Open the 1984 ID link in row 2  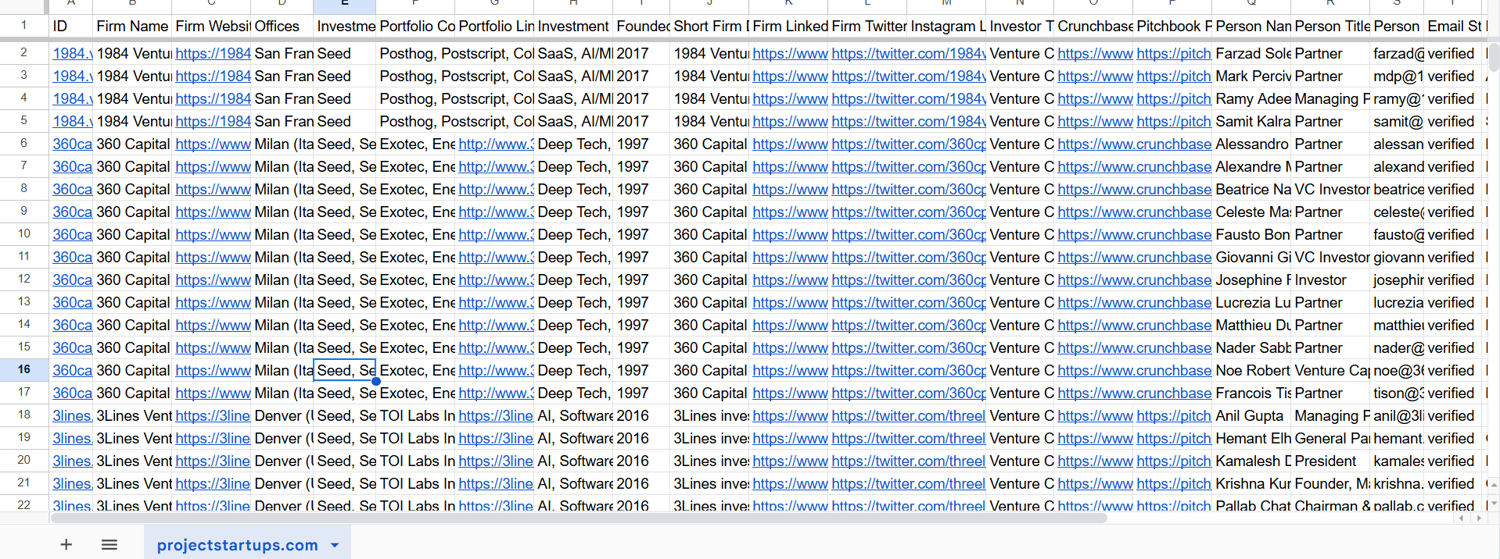[72, 53]
